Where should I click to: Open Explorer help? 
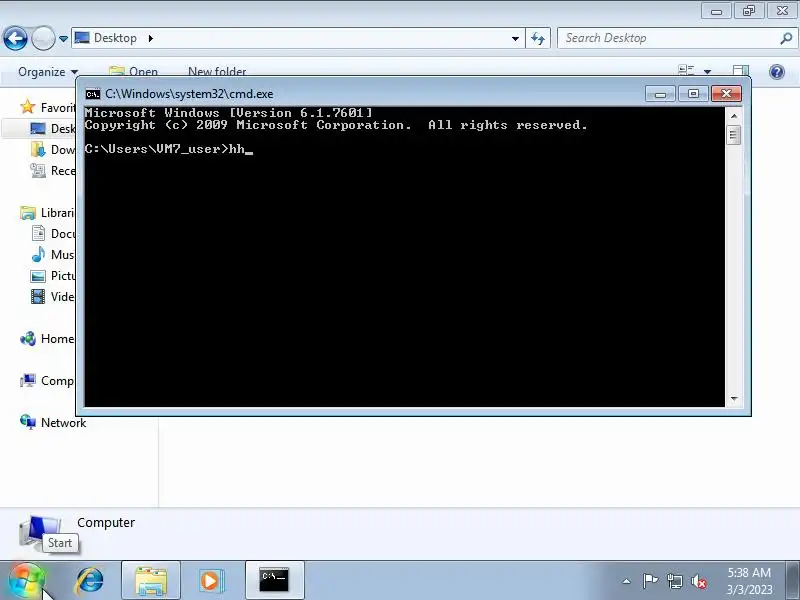pyautogui.click(x=777, y=72)
